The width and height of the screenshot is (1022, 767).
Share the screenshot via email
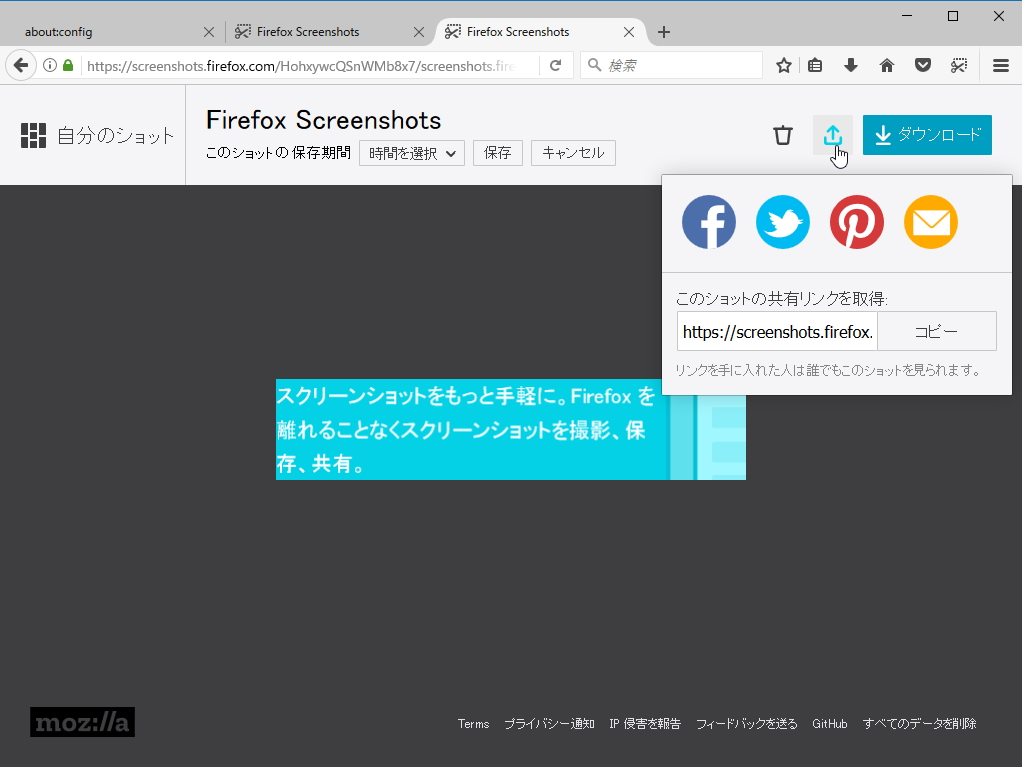point(931,222)
